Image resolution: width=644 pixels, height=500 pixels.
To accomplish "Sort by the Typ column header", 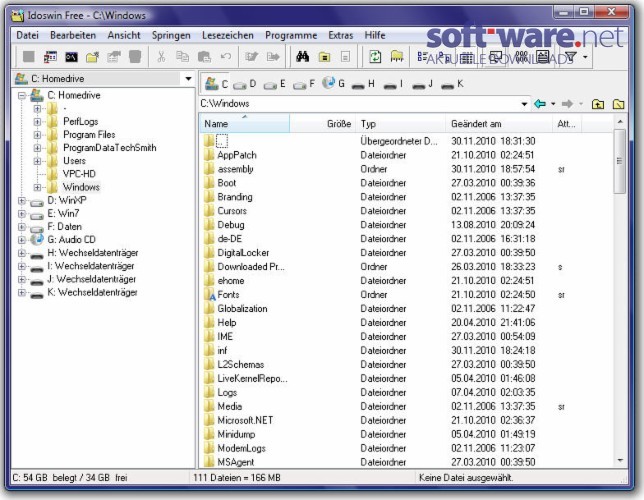I will pos(401,124).
